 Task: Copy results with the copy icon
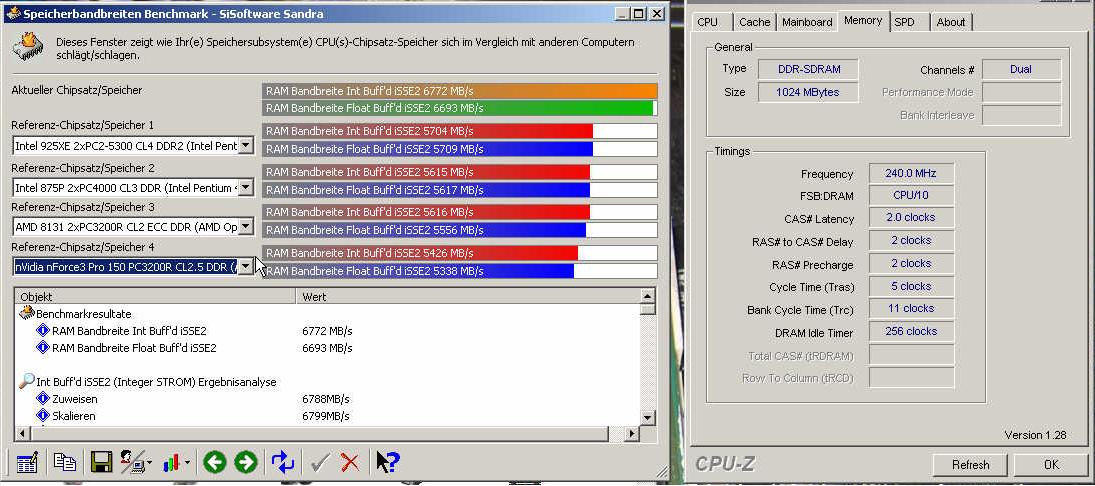[65, 463]
